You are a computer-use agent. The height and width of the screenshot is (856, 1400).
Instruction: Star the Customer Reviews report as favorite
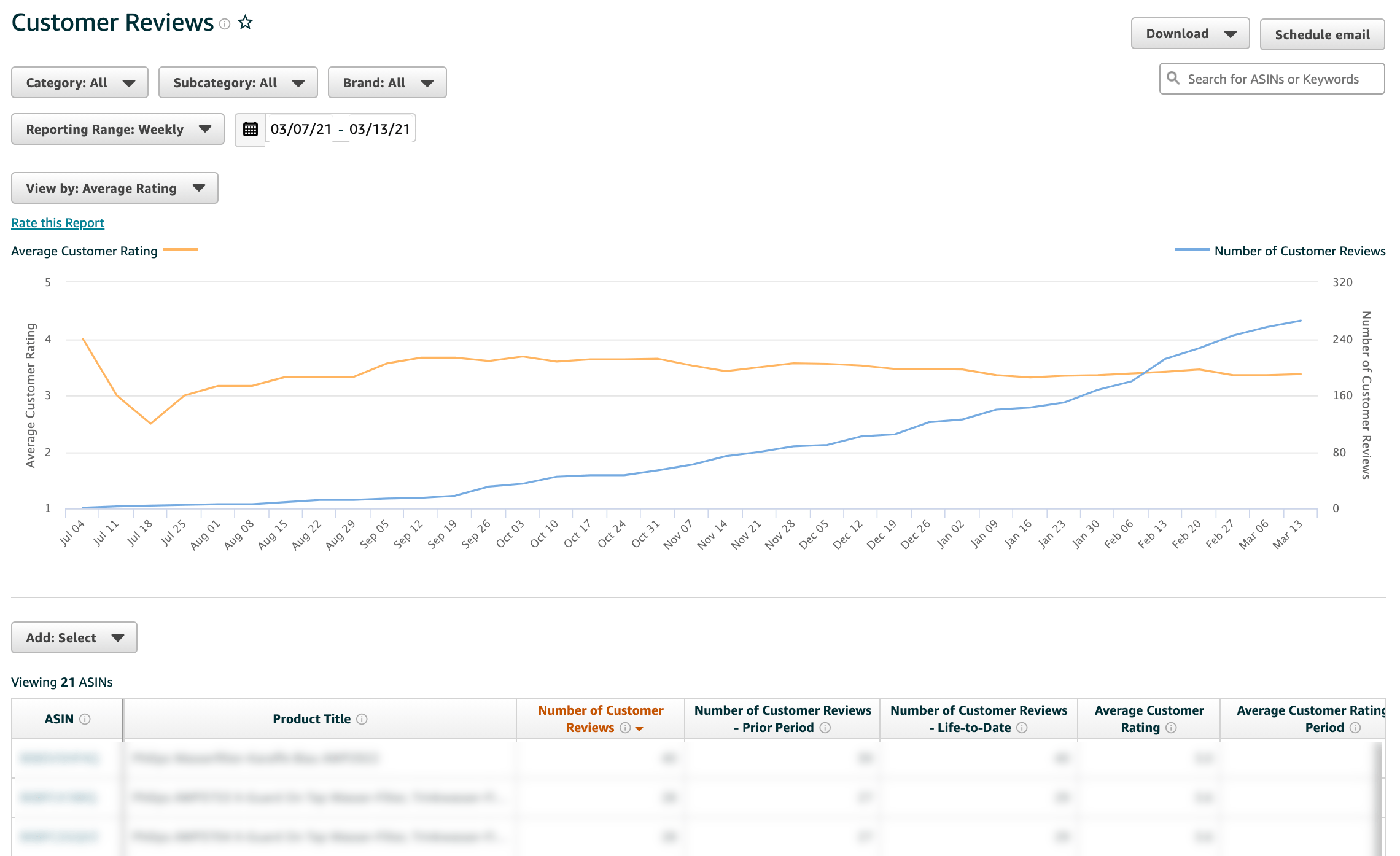[x=245, y=22]
